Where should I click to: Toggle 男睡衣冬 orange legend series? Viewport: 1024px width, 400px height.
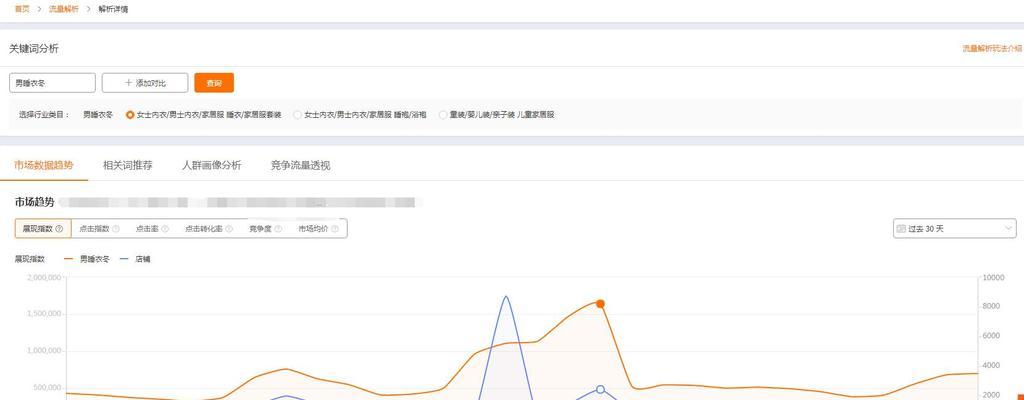pyautogui.click(x=87, y=259)
